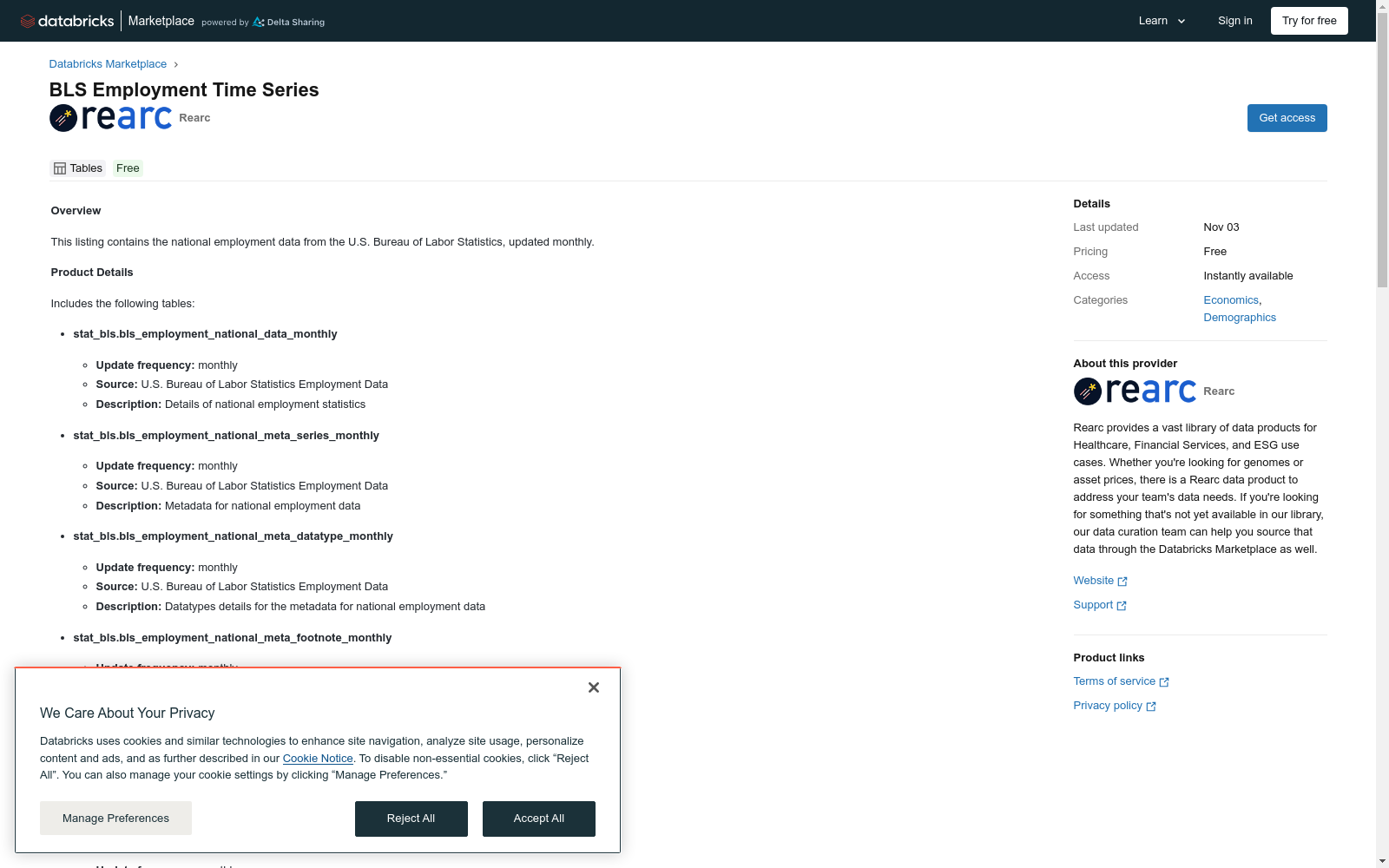Image resolution: width=1389 pixels, height=868 pixels.
Task: Click the scrollbar up arrow
Action: click(1382, 6)
